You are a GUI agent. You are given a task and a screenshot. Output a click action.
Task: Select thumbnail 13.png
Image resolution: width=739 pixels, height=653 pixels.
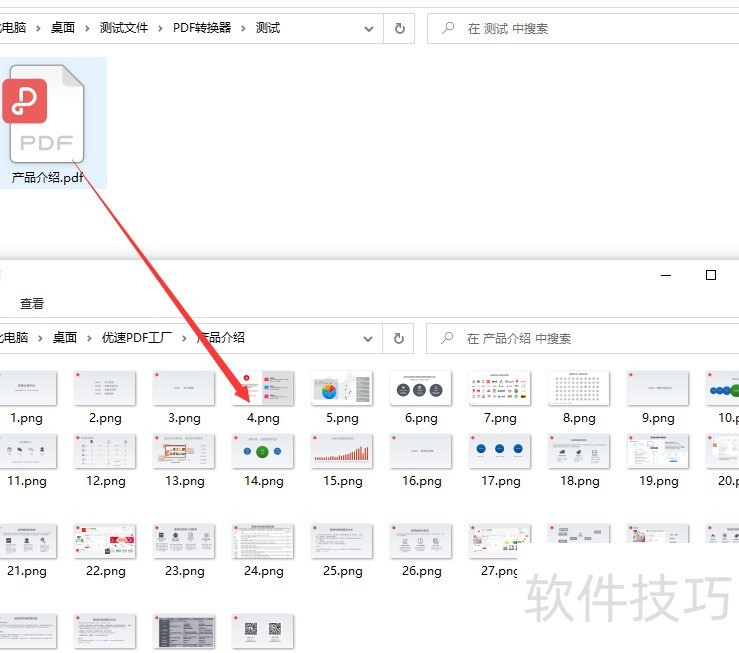pos(184,451)
